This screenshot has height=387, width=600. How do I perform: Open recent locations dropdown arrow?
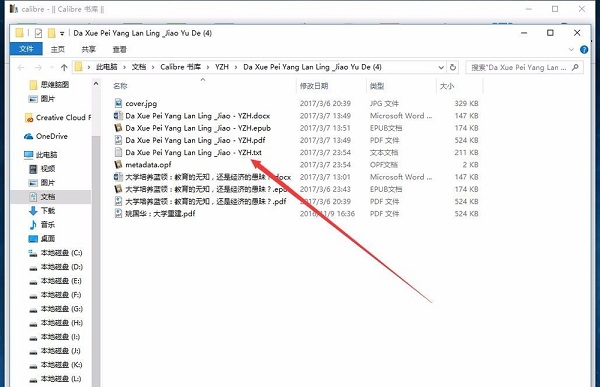[52, 68]
